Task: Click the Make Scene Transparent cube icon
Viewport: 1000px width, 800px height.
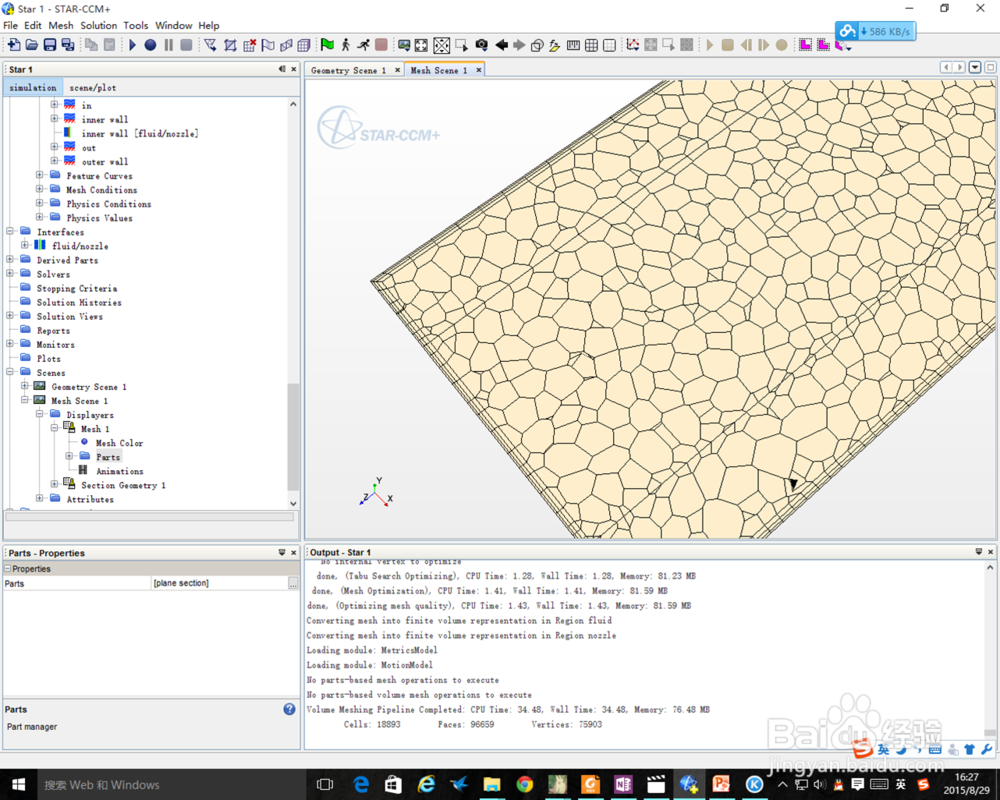Action: click(537, 45)
